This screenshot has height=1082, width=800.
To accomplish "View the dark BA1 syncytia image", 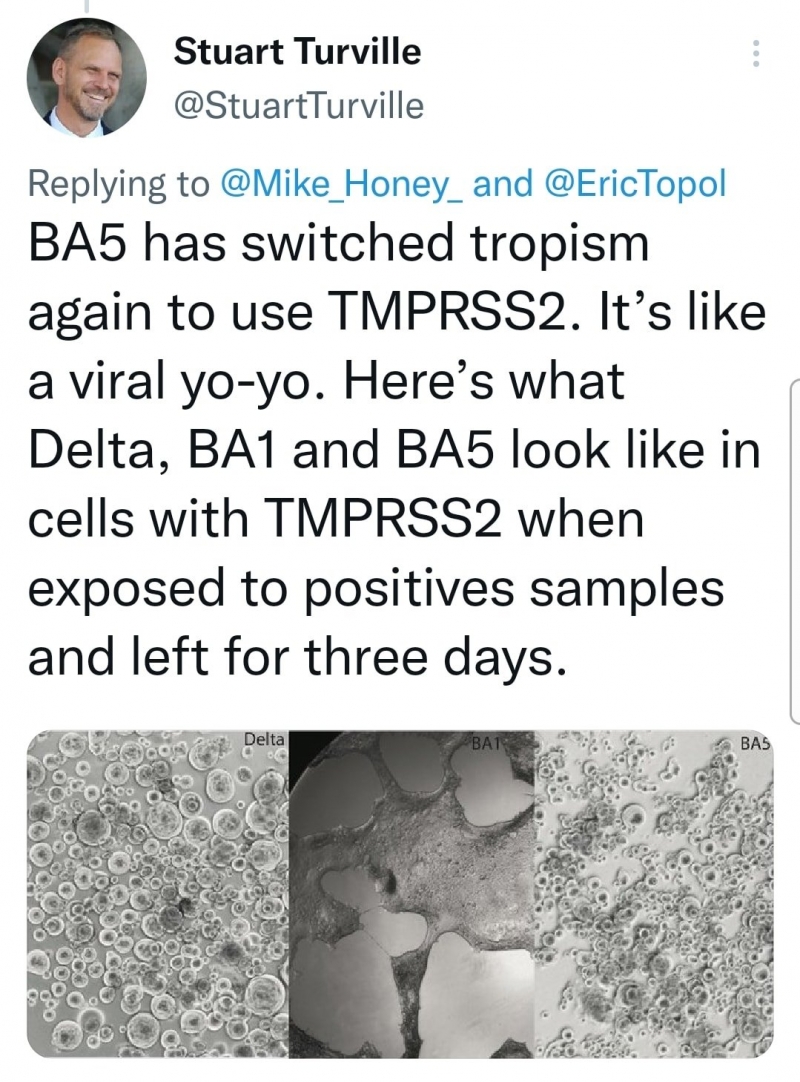I will [x=411, y=894].
